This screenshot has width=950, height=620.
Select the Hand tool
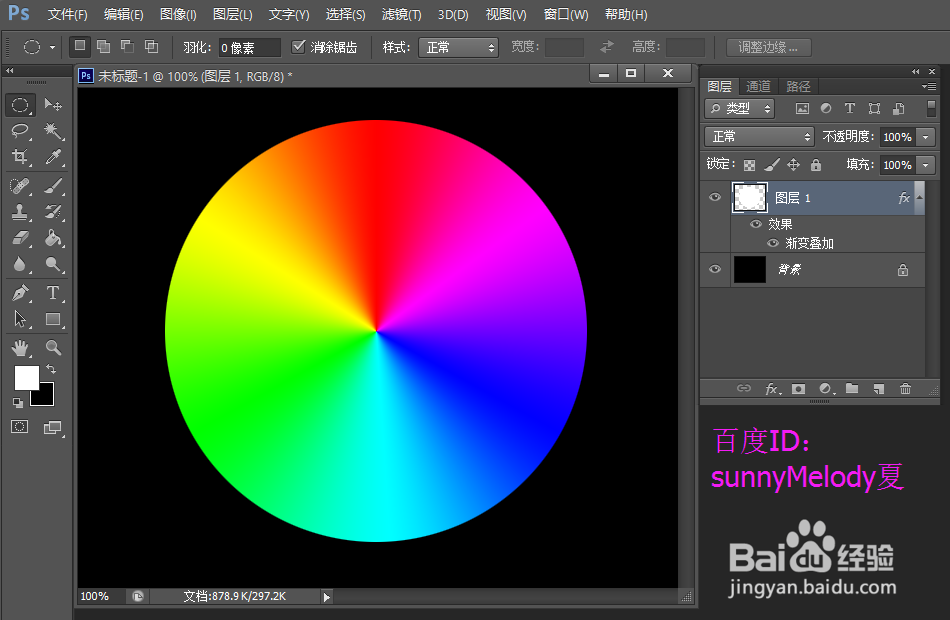(x=20, y=347)
